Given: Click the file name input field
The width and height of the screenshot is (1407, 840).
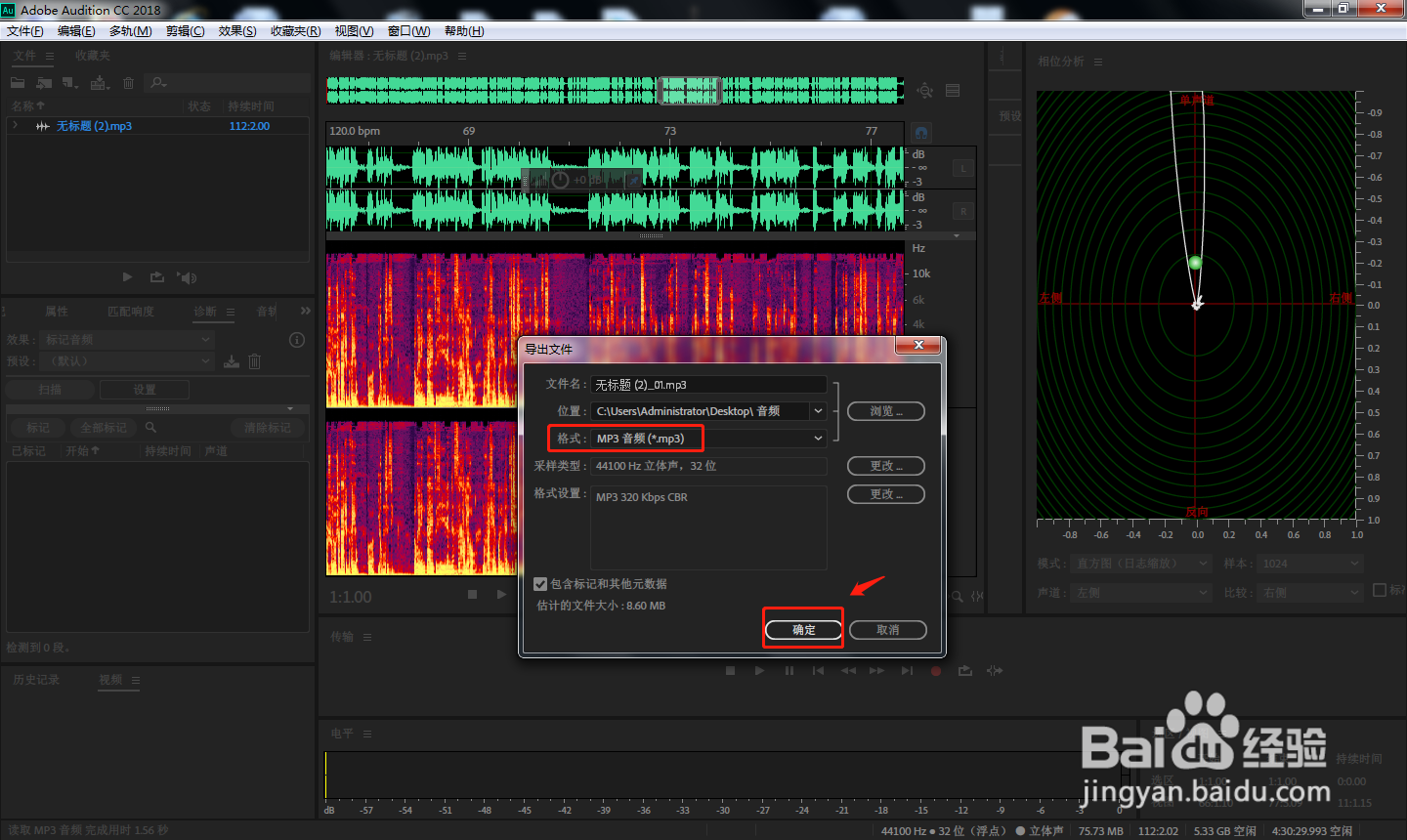Looking at the screenshot, I should pos(709,385).
